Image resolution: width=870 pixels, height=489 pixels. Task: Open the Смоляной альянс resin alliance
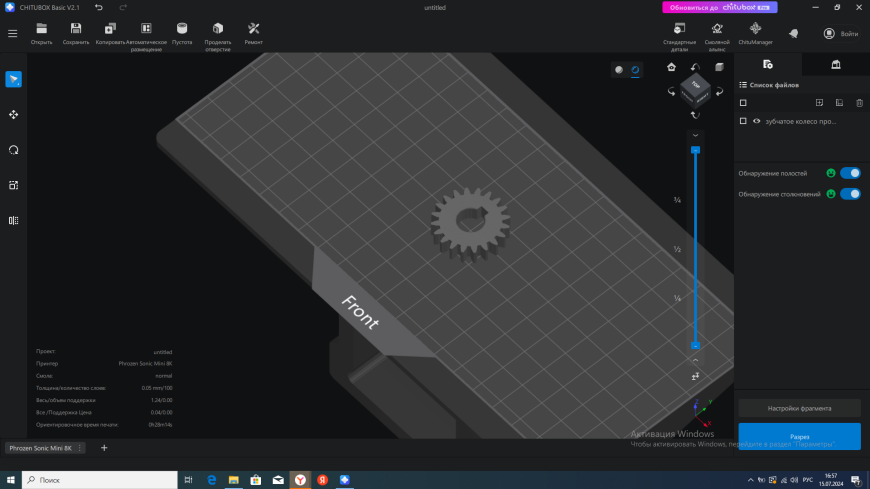click(x=717, y=37)
